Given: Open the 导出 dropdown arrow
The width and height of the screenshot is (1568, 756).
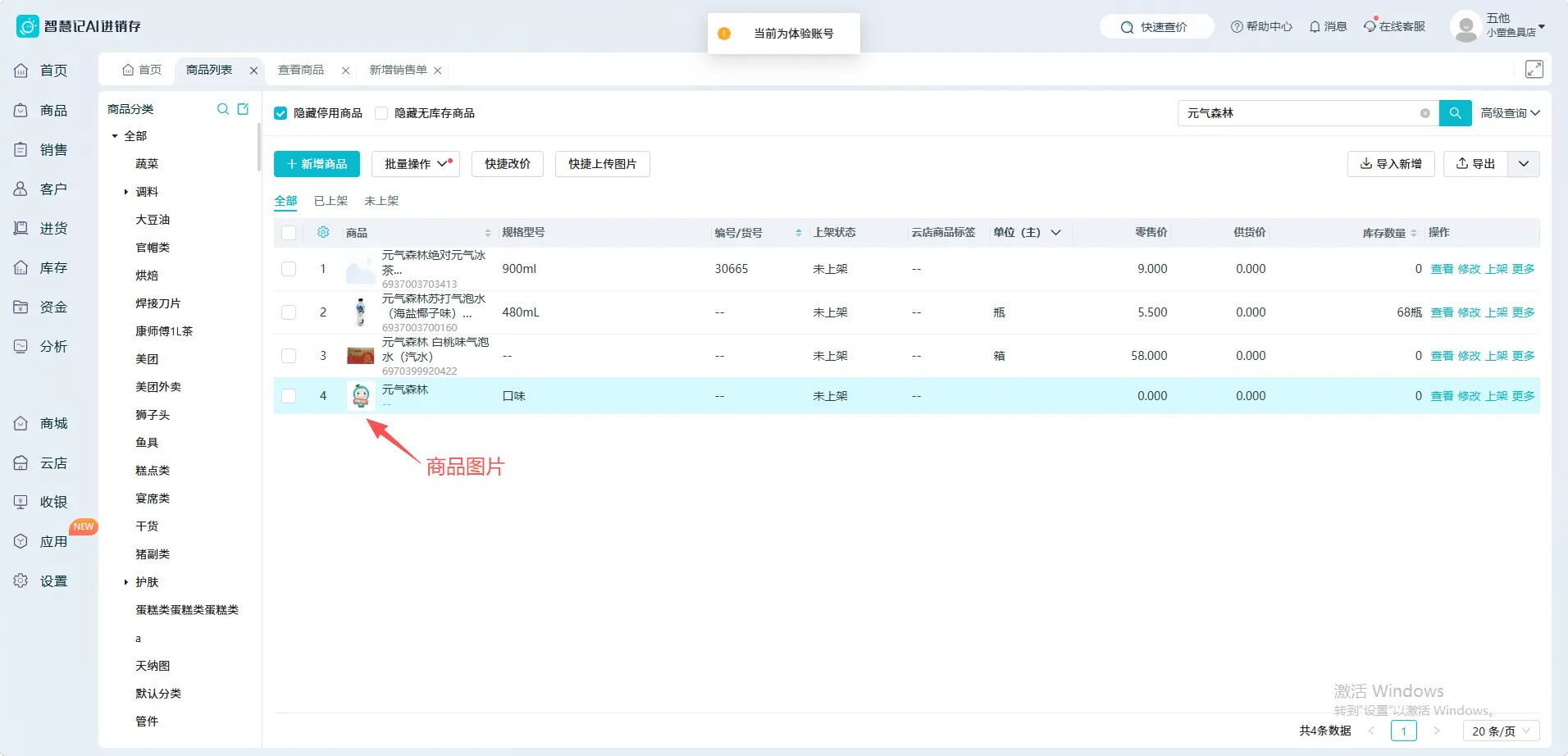Looking at the screenshot, I should [x=1524, y=164].
